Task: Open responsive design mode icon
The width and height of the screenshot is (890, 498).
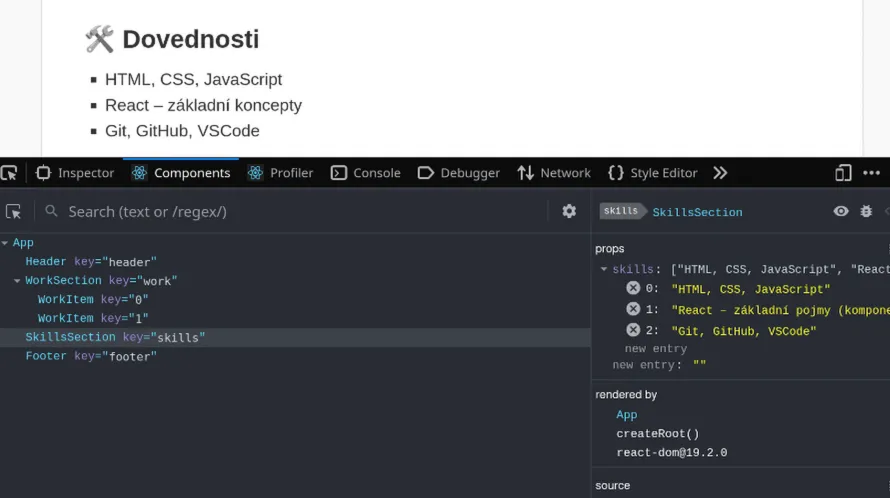Action: click(x=843, y=173)
